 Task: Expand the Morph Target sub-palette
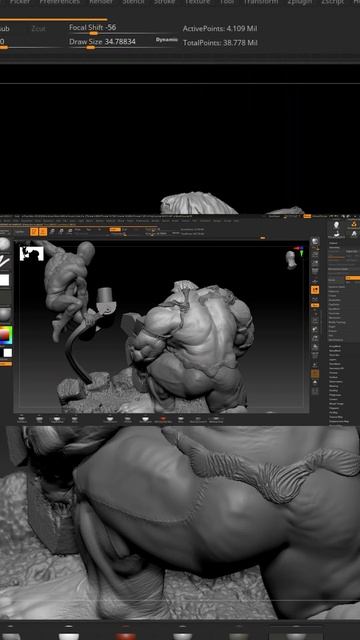point(337,404)
